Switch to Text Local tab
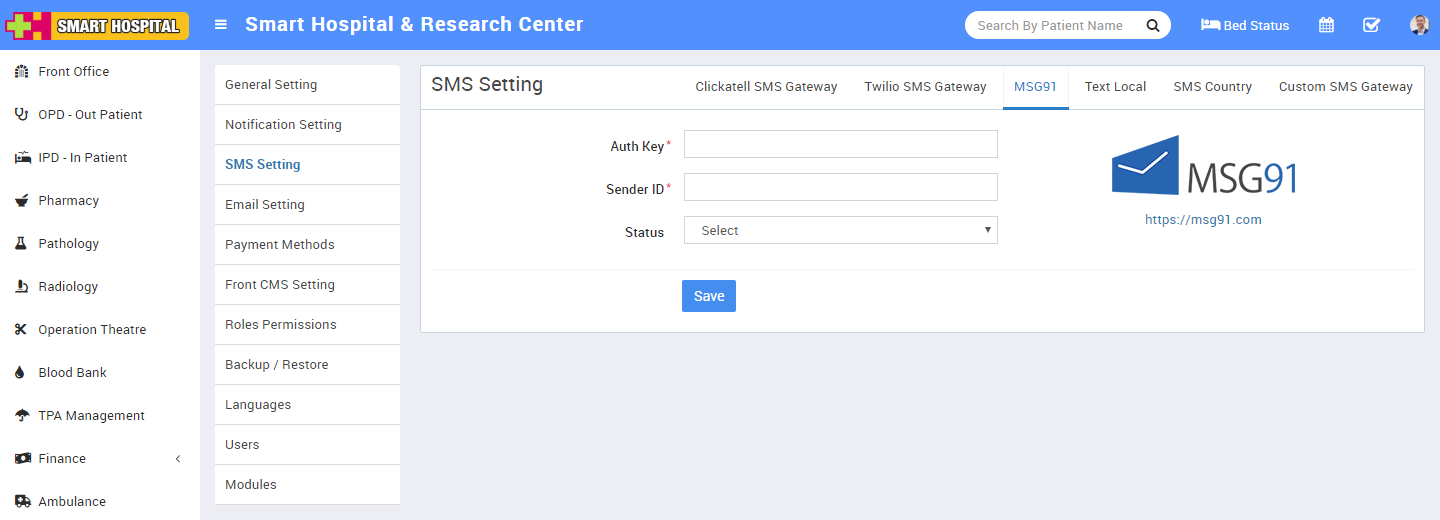The image size is (1440, 520). click(x=1115, y=87)
